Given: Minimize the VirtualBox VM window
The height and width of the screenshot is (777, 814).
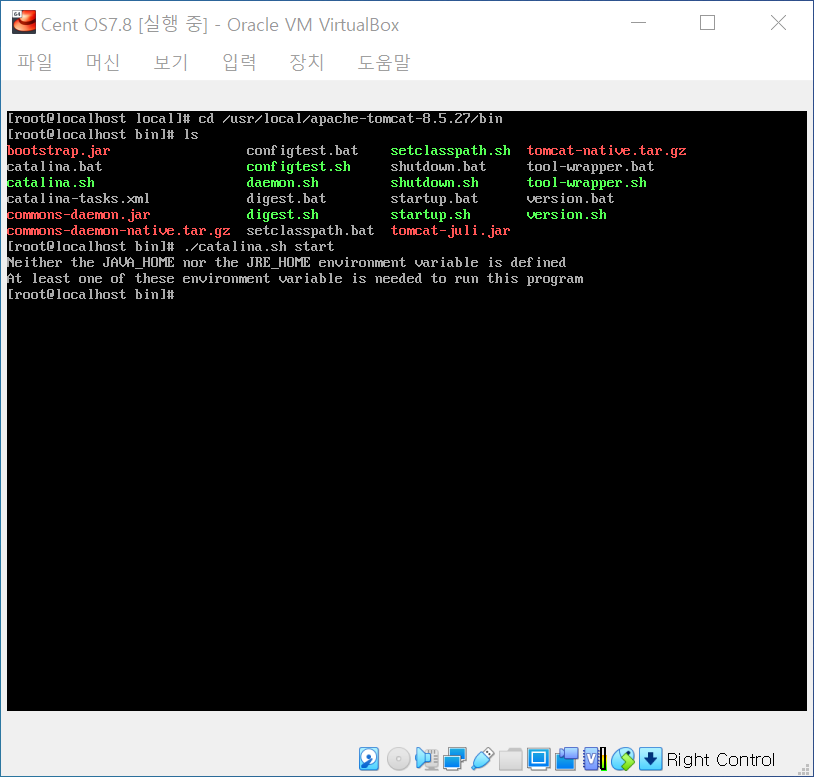Looking at the screenshot, I should (x=639, y=23).
